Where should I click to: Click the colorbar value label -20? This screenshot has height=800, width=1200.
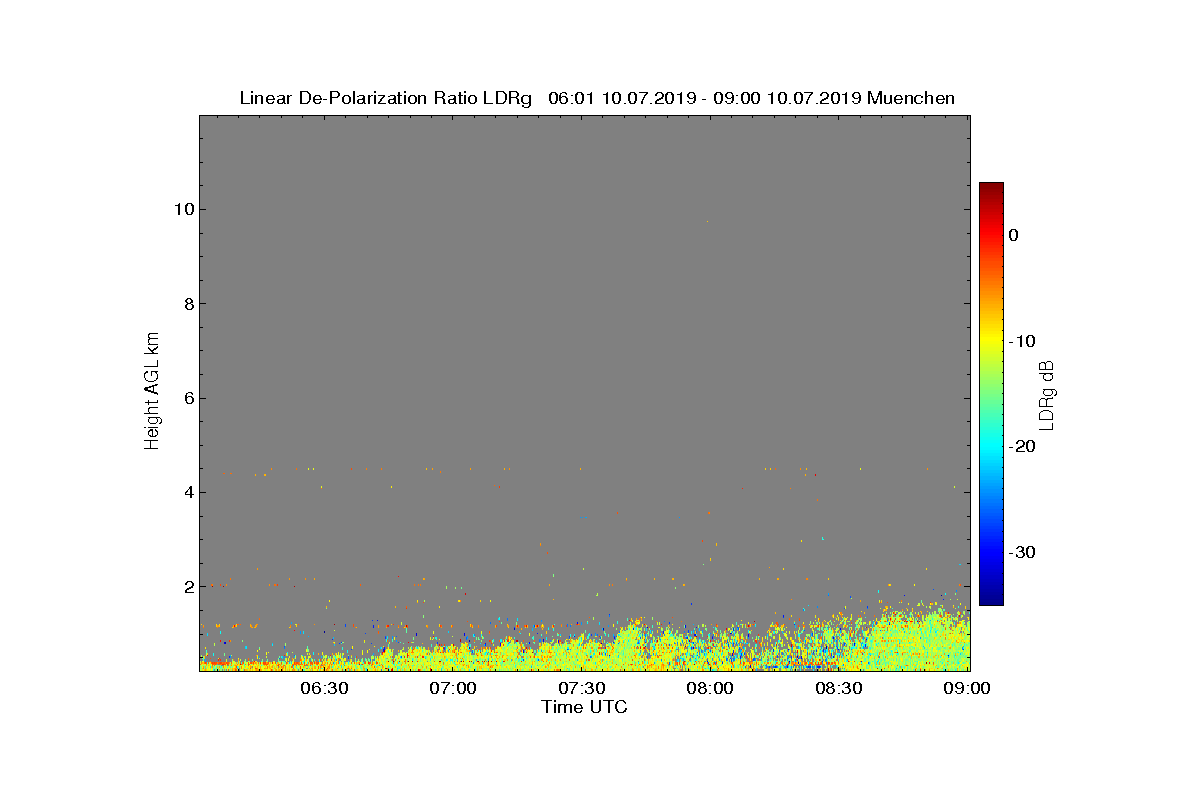[x=1022, y=447]
